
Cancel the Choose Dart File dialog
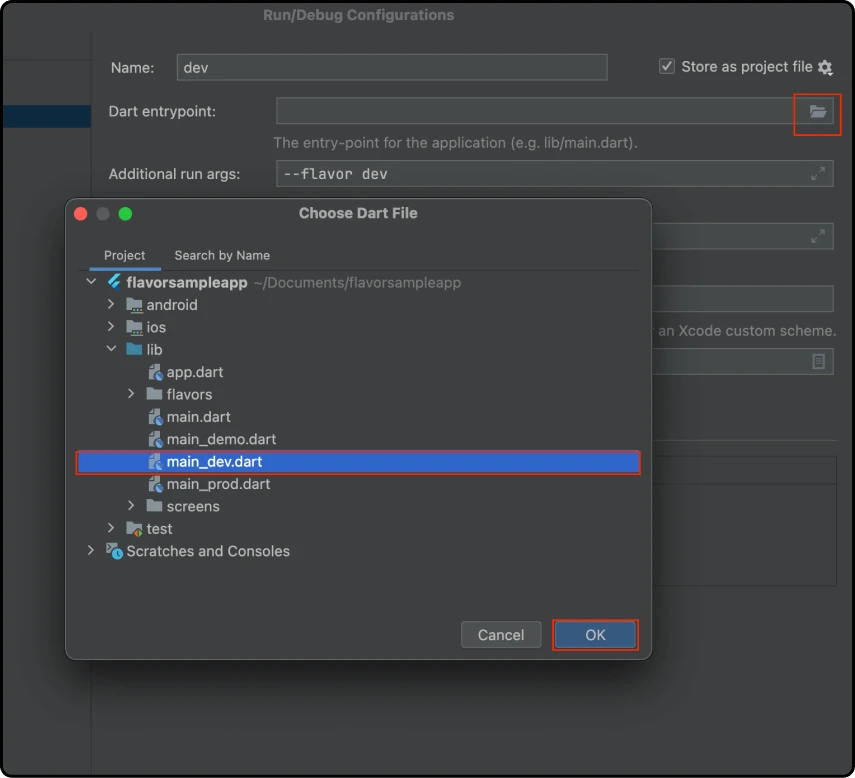coord(501,634)
